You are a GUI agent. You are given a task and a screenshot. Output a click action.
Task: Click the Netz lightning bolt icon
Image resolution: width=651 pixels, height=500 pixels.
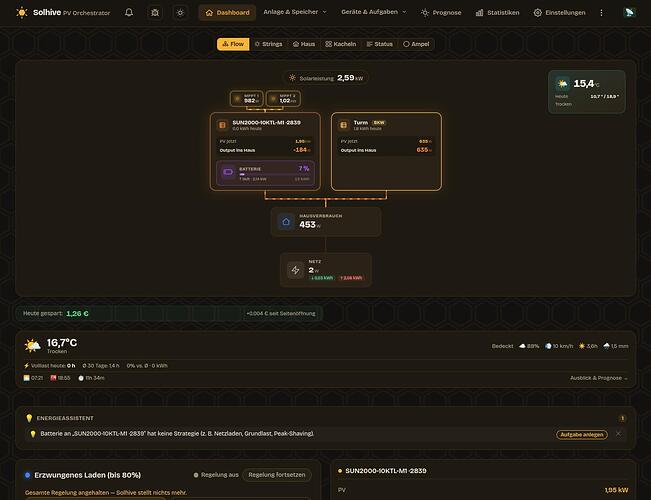(295, 270)
